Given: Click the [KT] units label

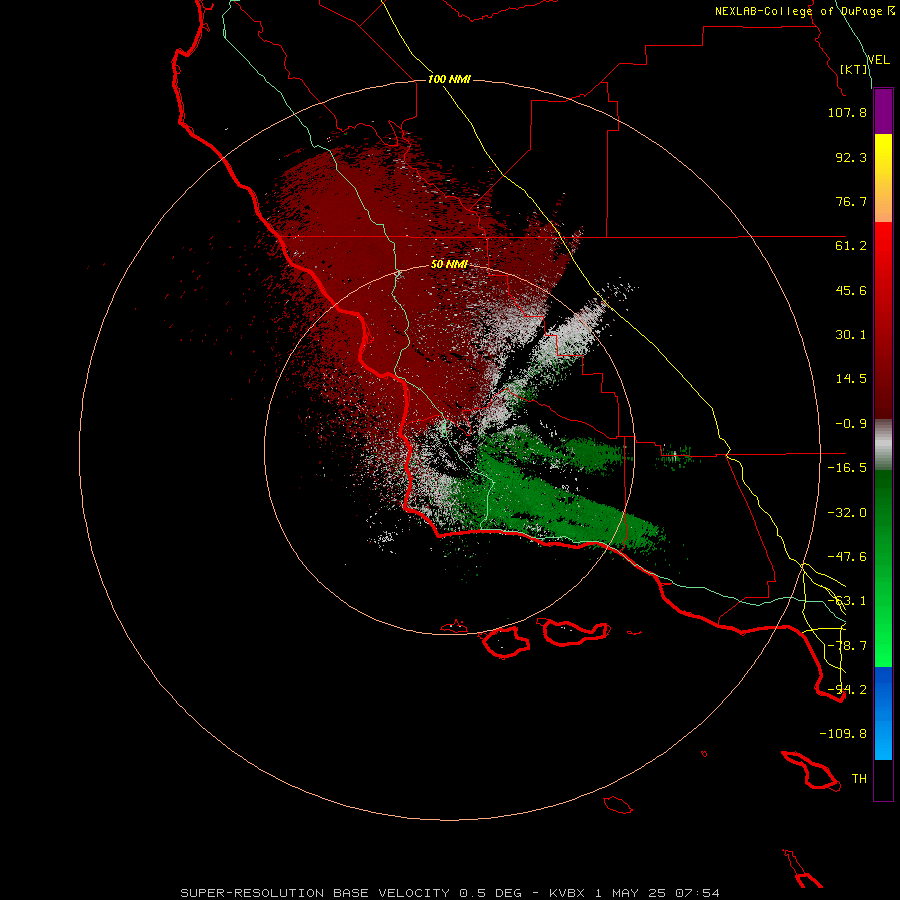Looking at the screenshot, I should (854, 69).
